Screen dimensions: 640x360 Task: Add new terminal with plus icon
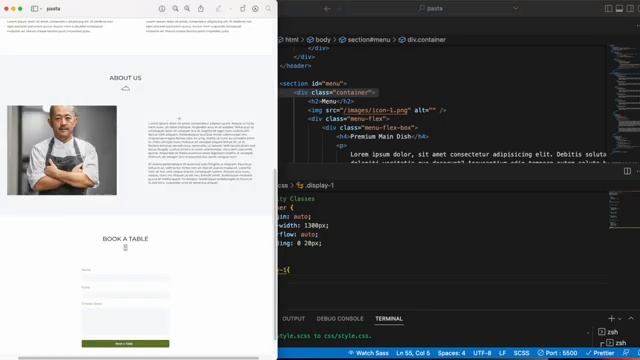click(611, 318)
